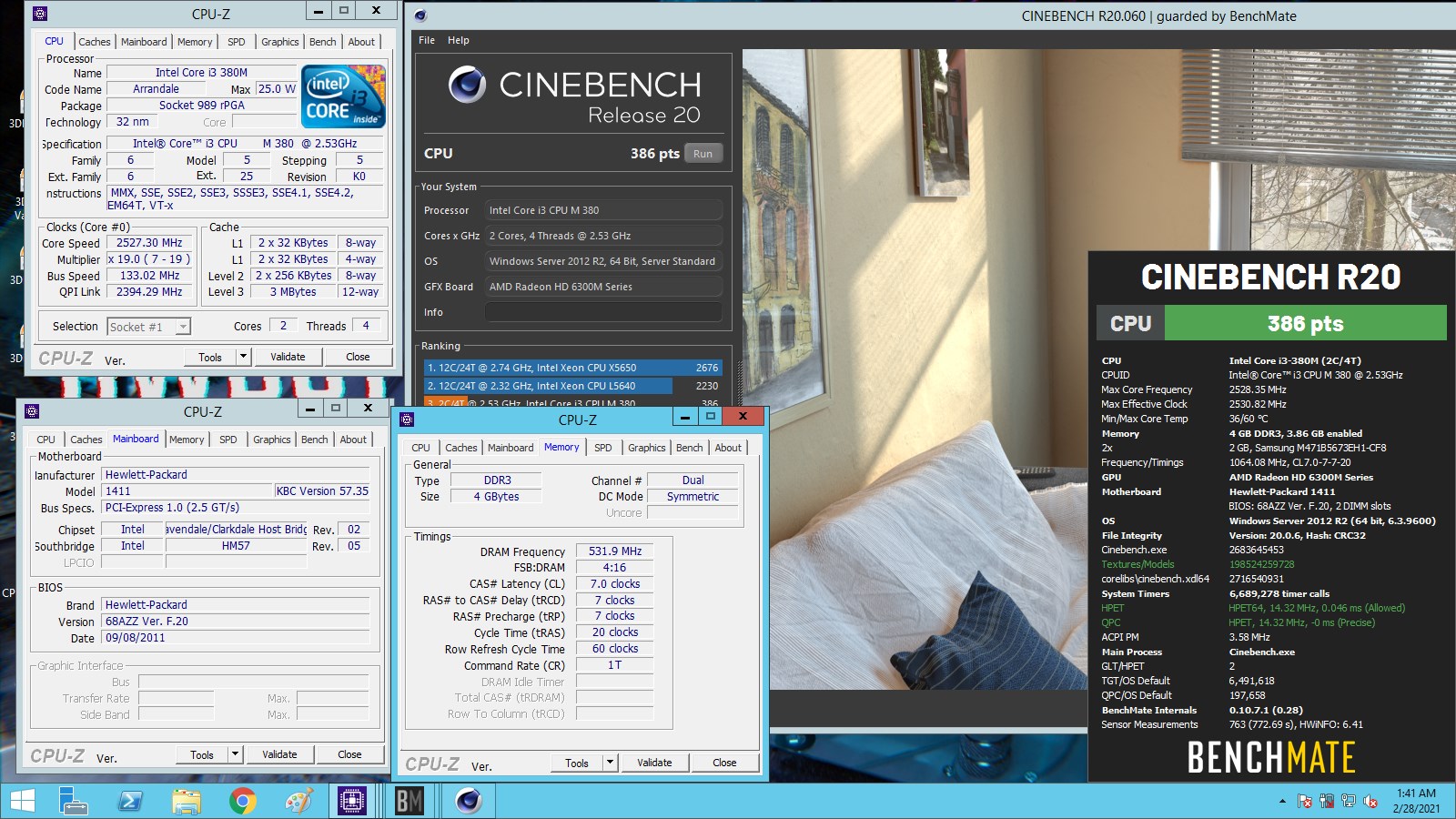The width and height of the screenshot is (1456, 819).
Task: Open File Explorer from the taskbar
Action: (186, 801)
